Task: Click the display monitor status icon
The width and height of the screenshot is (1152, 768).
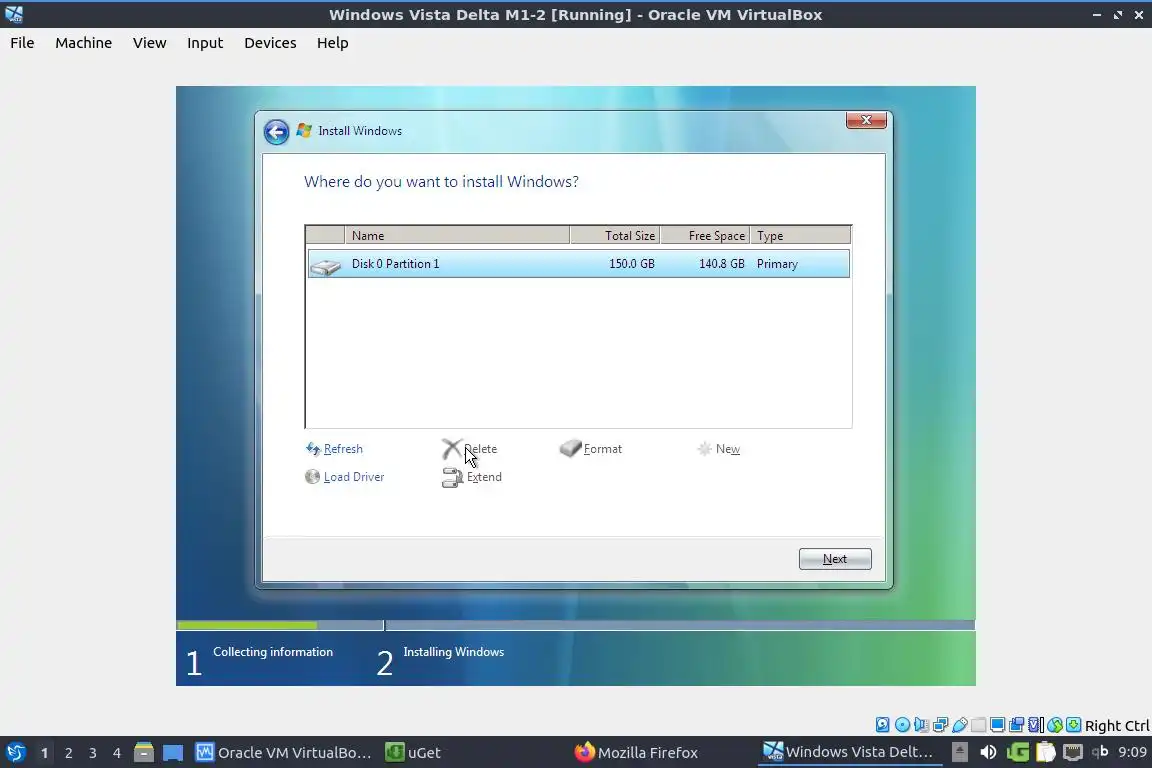Action: click(x=997, y=725)
